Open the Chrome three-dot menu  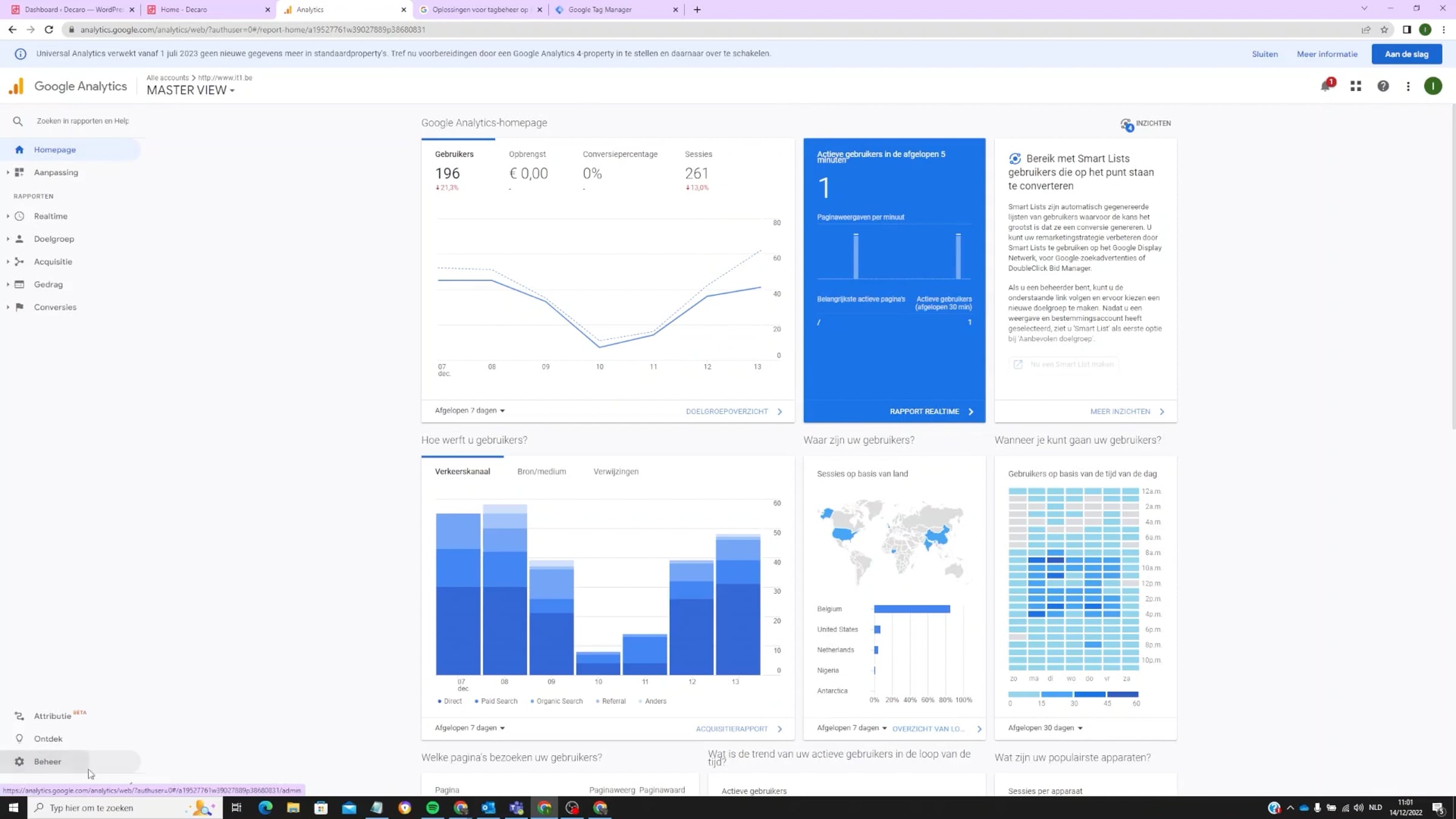[x=1444, y=30]
